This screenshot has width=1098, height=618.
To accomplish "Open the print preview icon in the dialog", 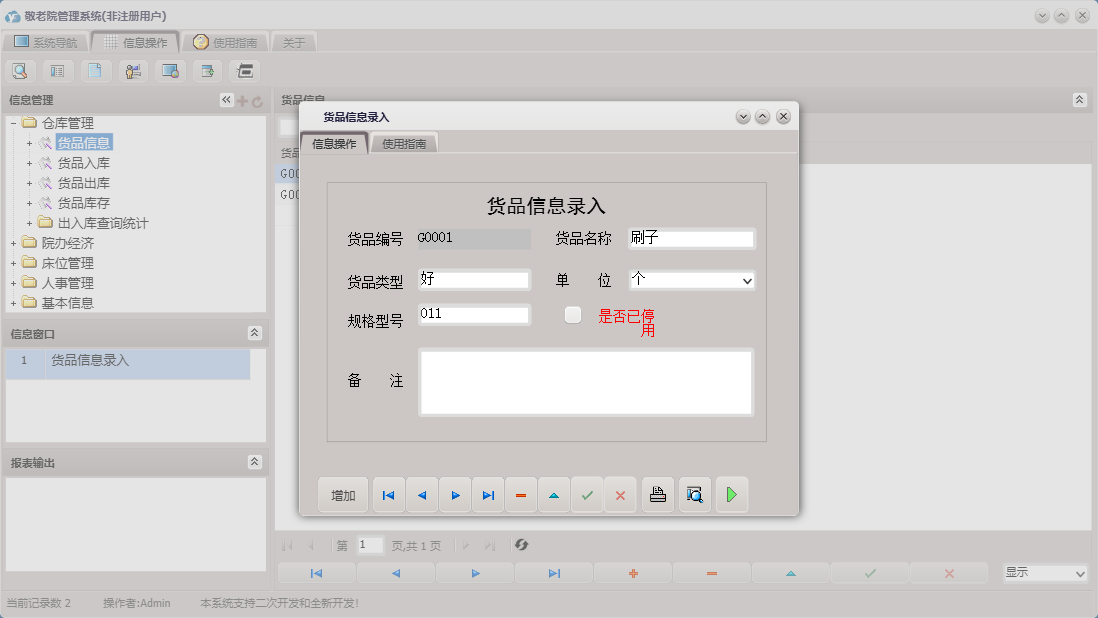I will coord(694,494).
